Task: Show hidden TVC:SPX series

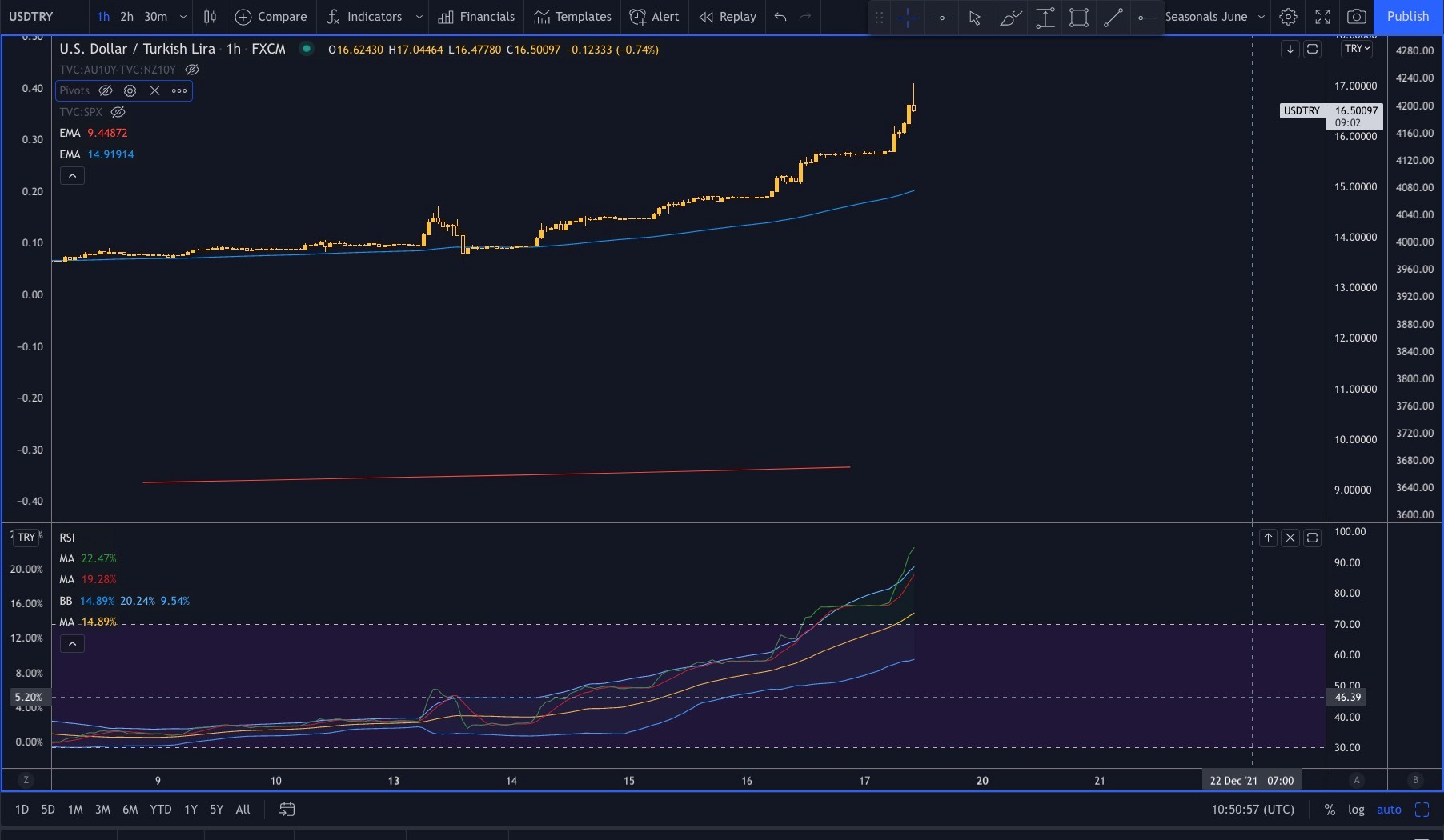Action: pos(118,112)
